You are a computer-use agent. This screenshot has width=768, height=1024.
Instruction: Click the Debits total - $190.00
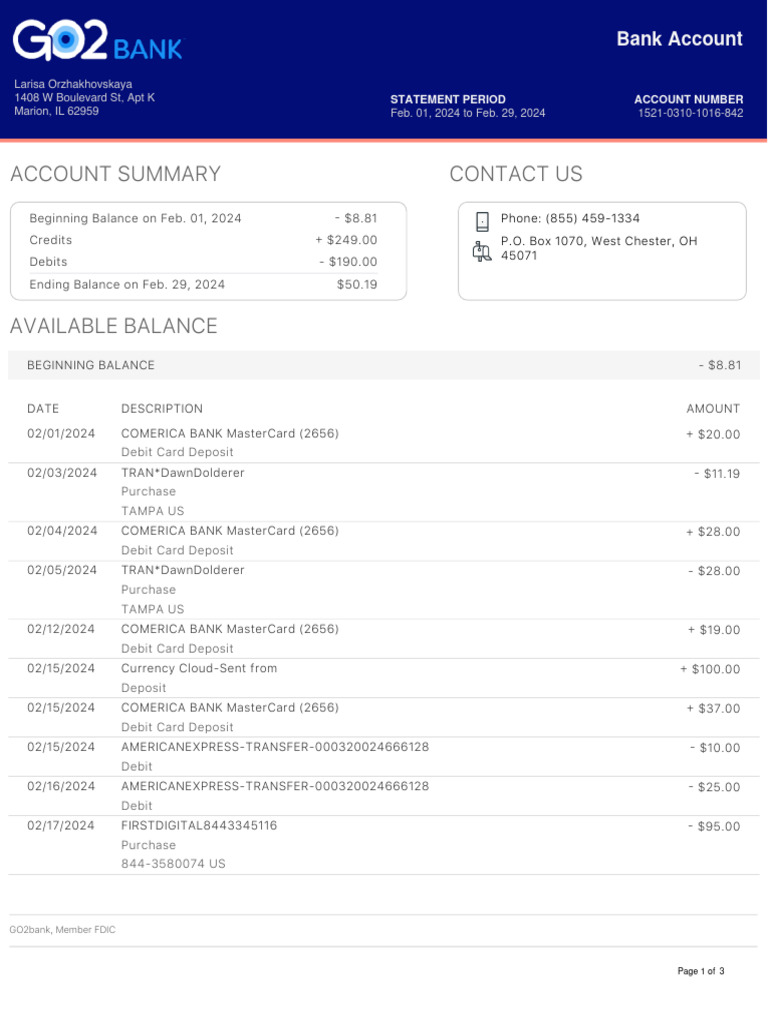(x=348, y=262)
